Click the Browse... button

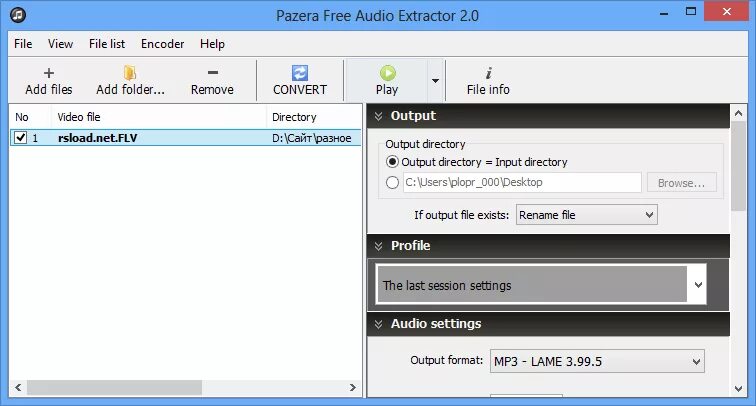point(681,183)
